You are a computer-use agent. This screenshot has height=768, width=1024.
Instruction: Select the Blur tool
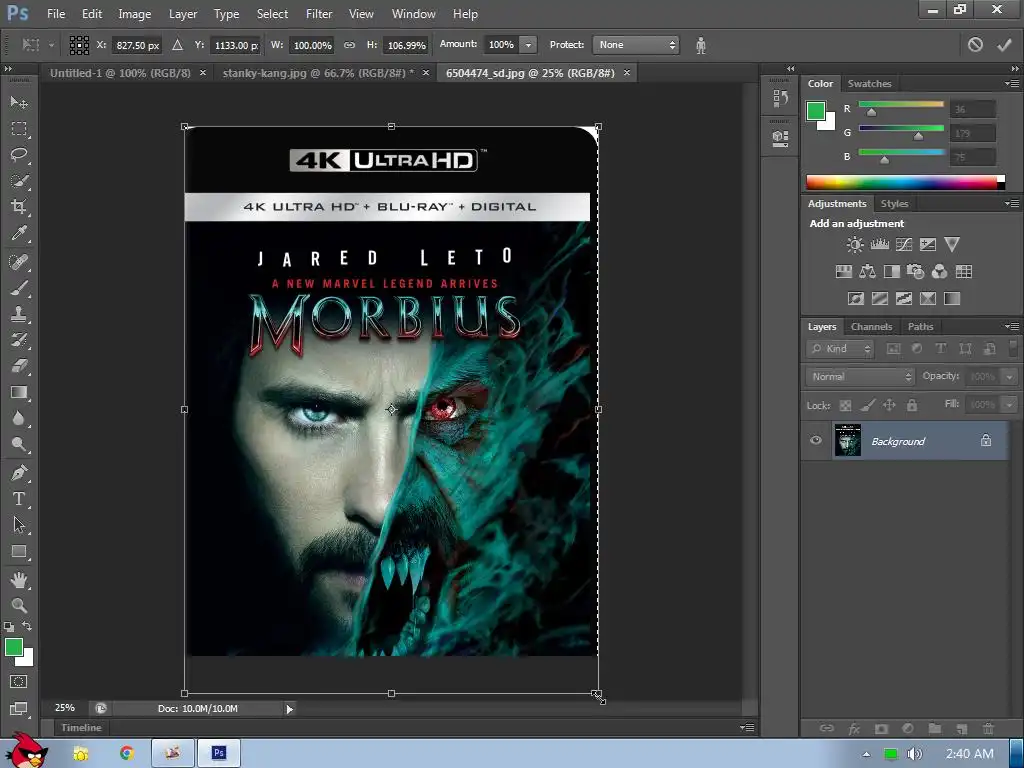point(19,419)
